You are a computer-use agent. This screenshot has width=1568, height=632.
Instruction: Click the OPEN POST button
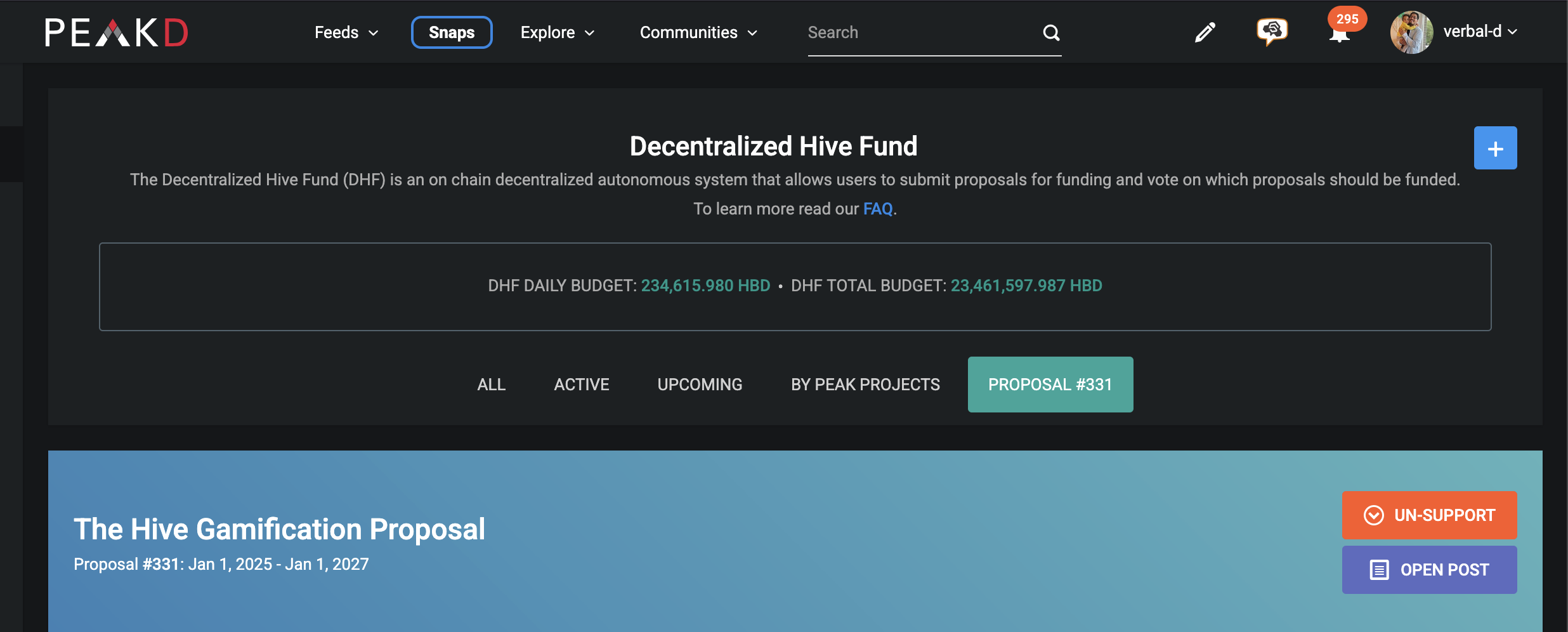pyautogui.click(x=1429, y=570)
